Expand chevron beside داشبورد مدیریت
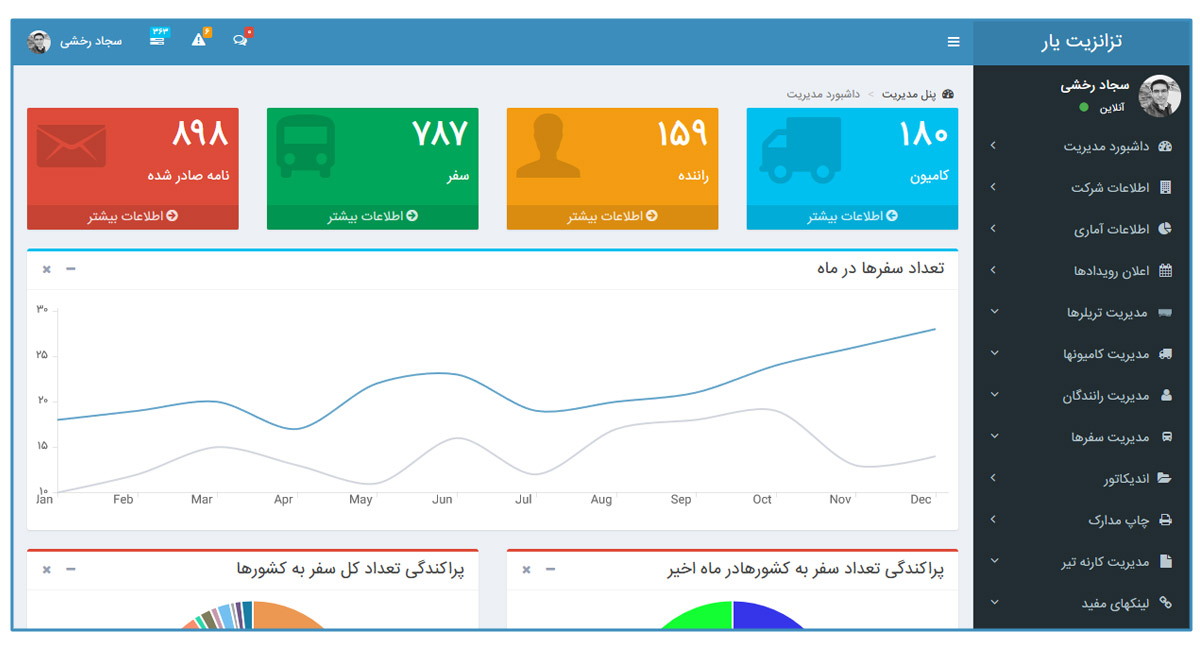The image size is (1200, 650). click(993, 146)
